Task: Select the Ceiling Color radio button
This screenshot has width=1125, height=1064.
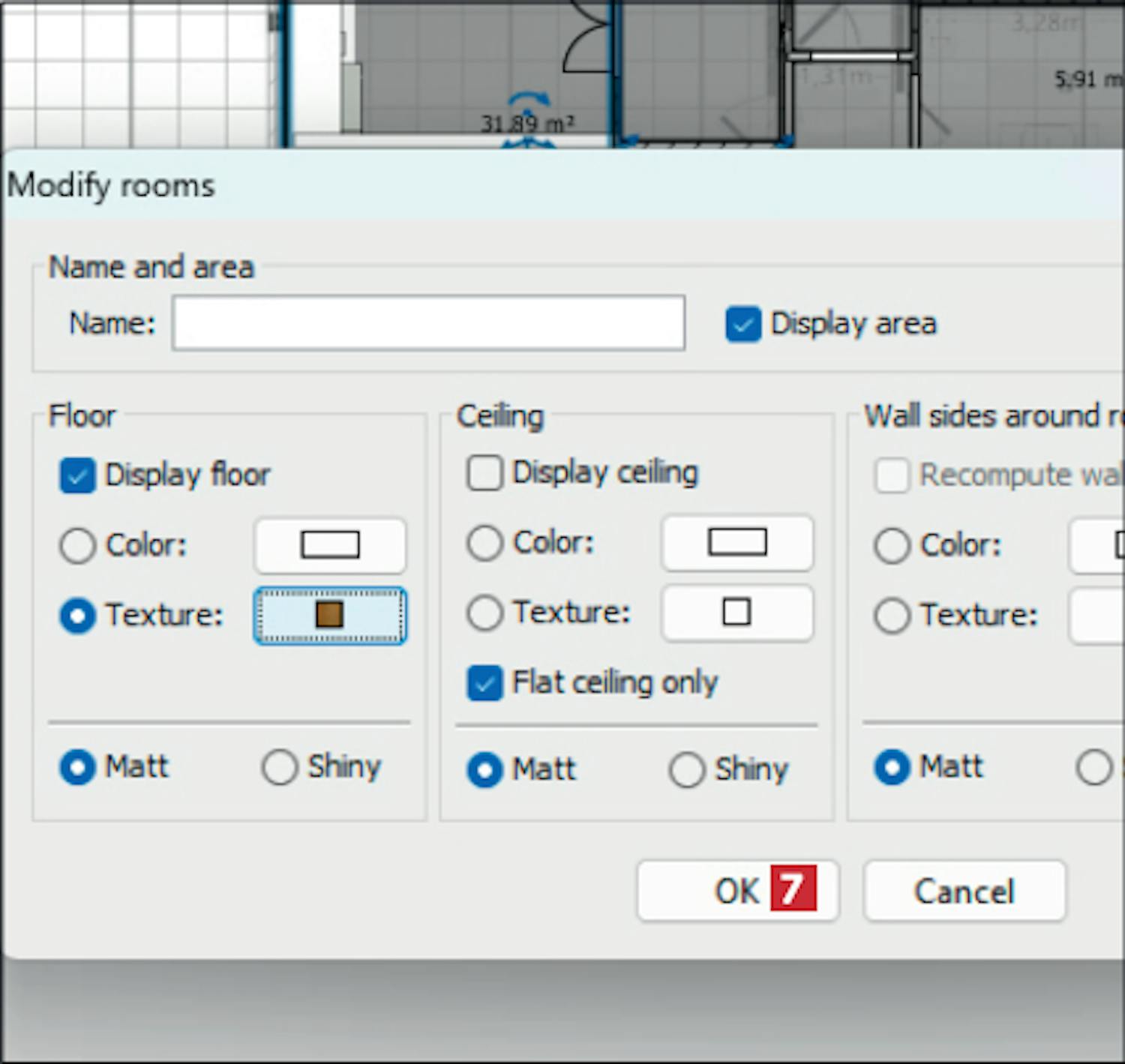Action: pyautogui.click(x=484, y=543)
